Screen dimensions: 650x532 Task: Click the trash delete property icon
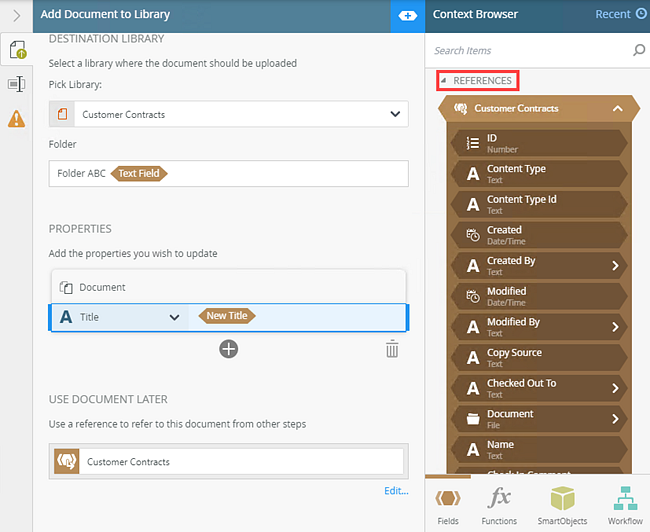pos(392,349)
